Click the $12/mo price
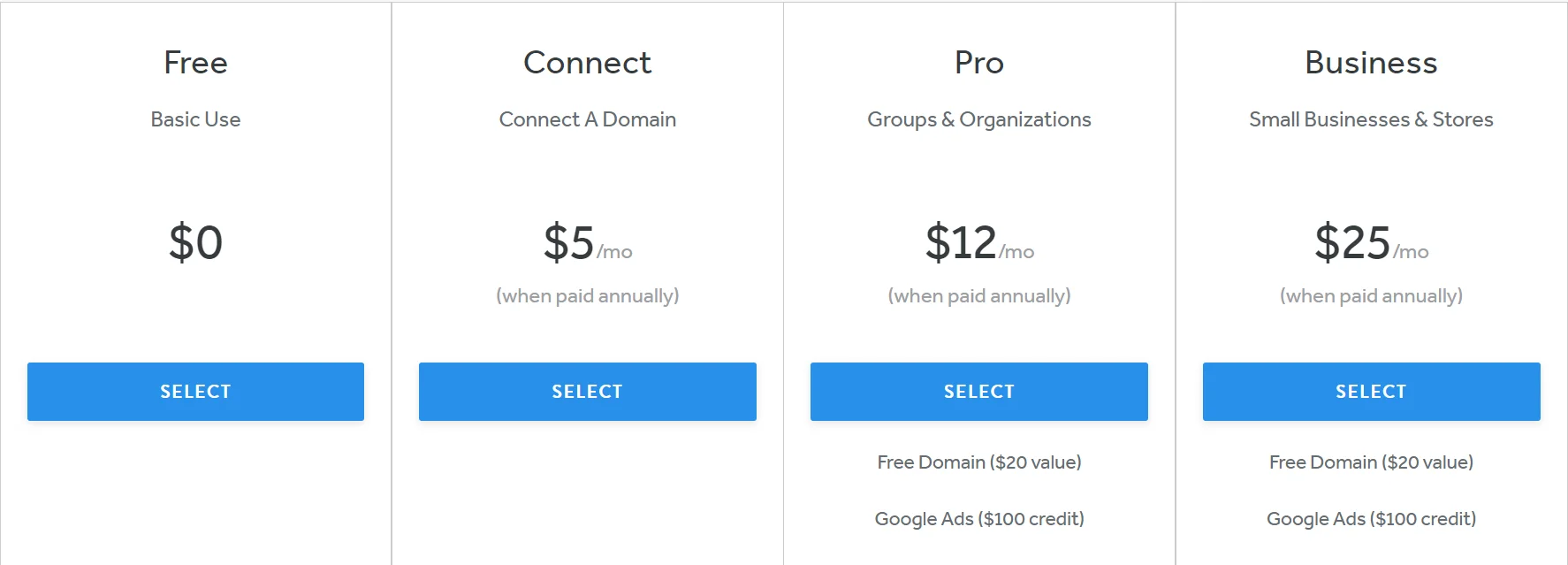 [978, 242]
